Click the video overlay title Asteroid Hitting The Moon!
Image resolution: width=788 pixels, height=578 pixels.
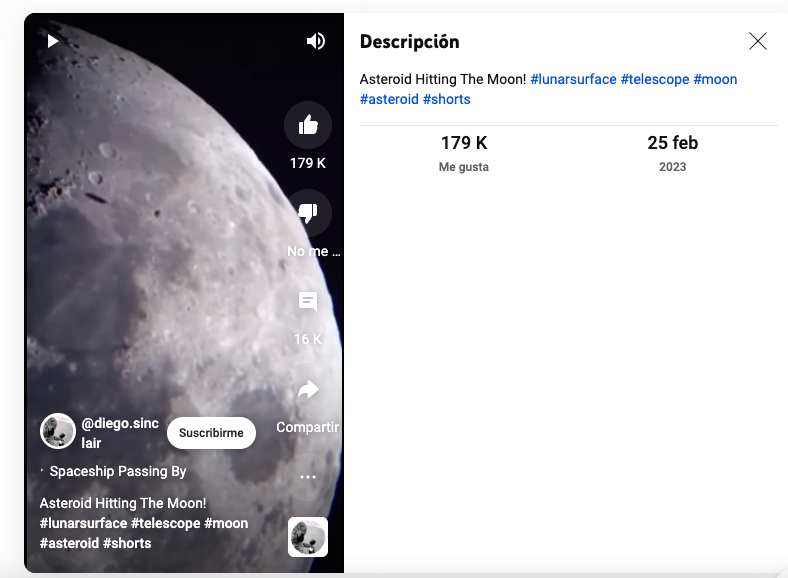[123, 503]
